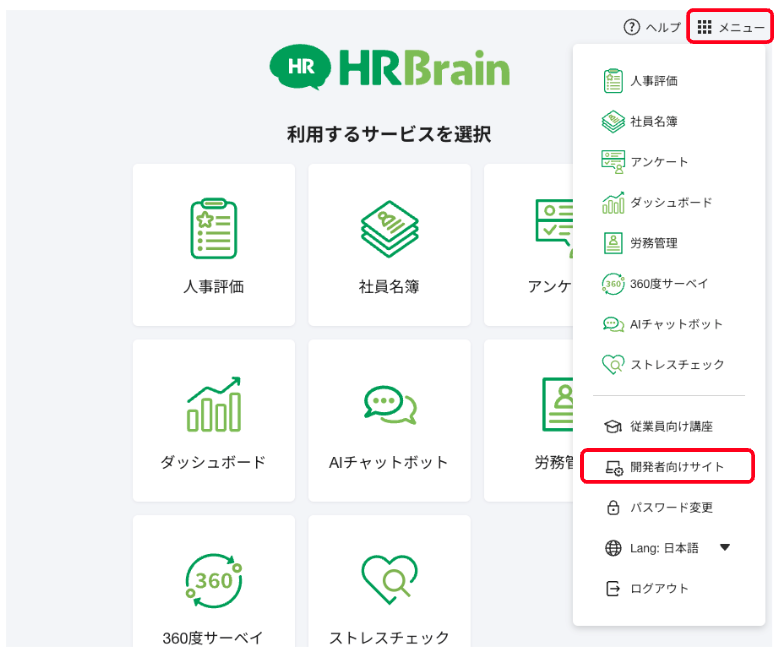Click the HRBrain logo
Screen dimensions: 780x652
(x=389, y=67)
